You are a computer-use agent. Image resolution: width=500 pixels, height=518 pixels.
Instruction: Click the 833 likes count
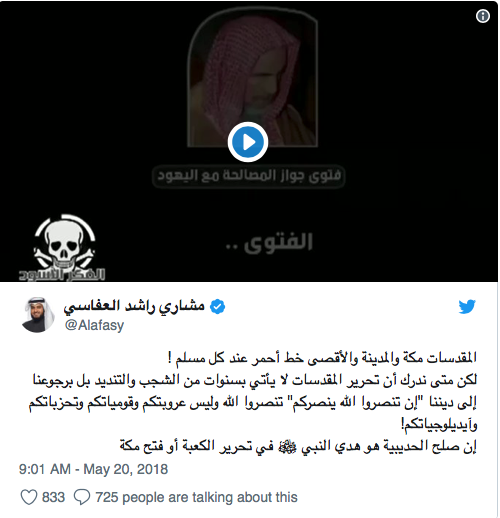click(x=53, y=497)
